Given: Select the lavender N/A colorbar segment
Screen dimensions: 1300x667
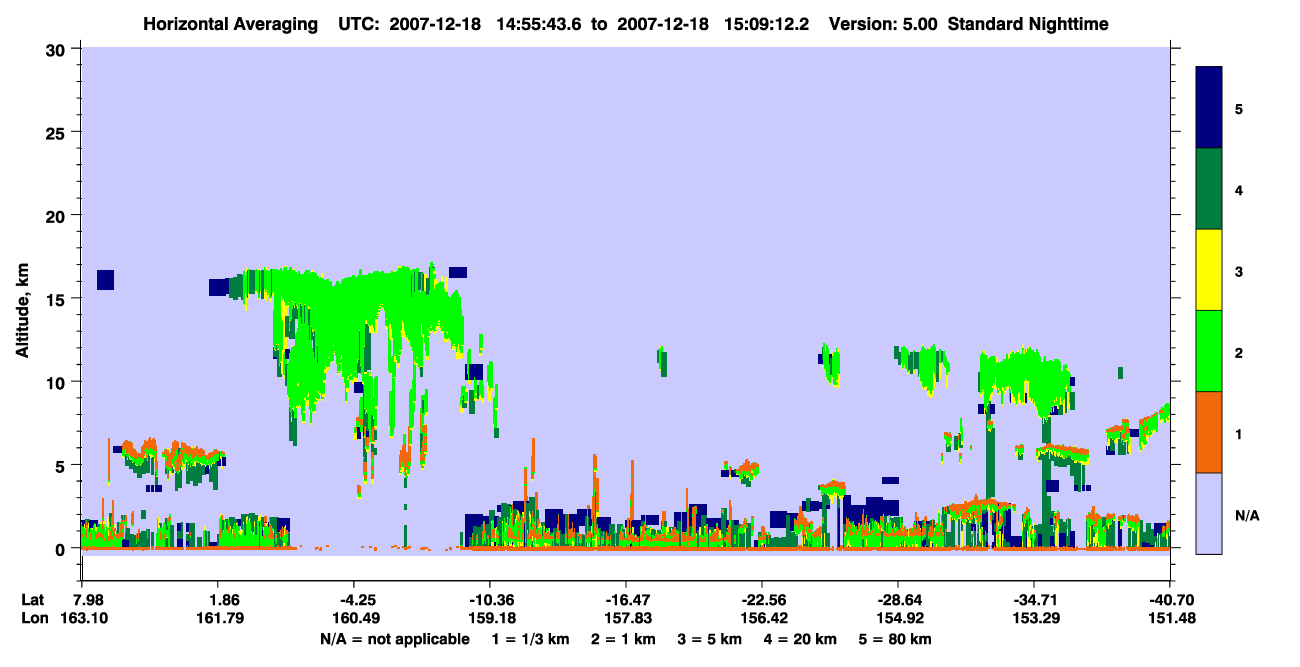Looking at the screenshot, I should click(1209, 513).
